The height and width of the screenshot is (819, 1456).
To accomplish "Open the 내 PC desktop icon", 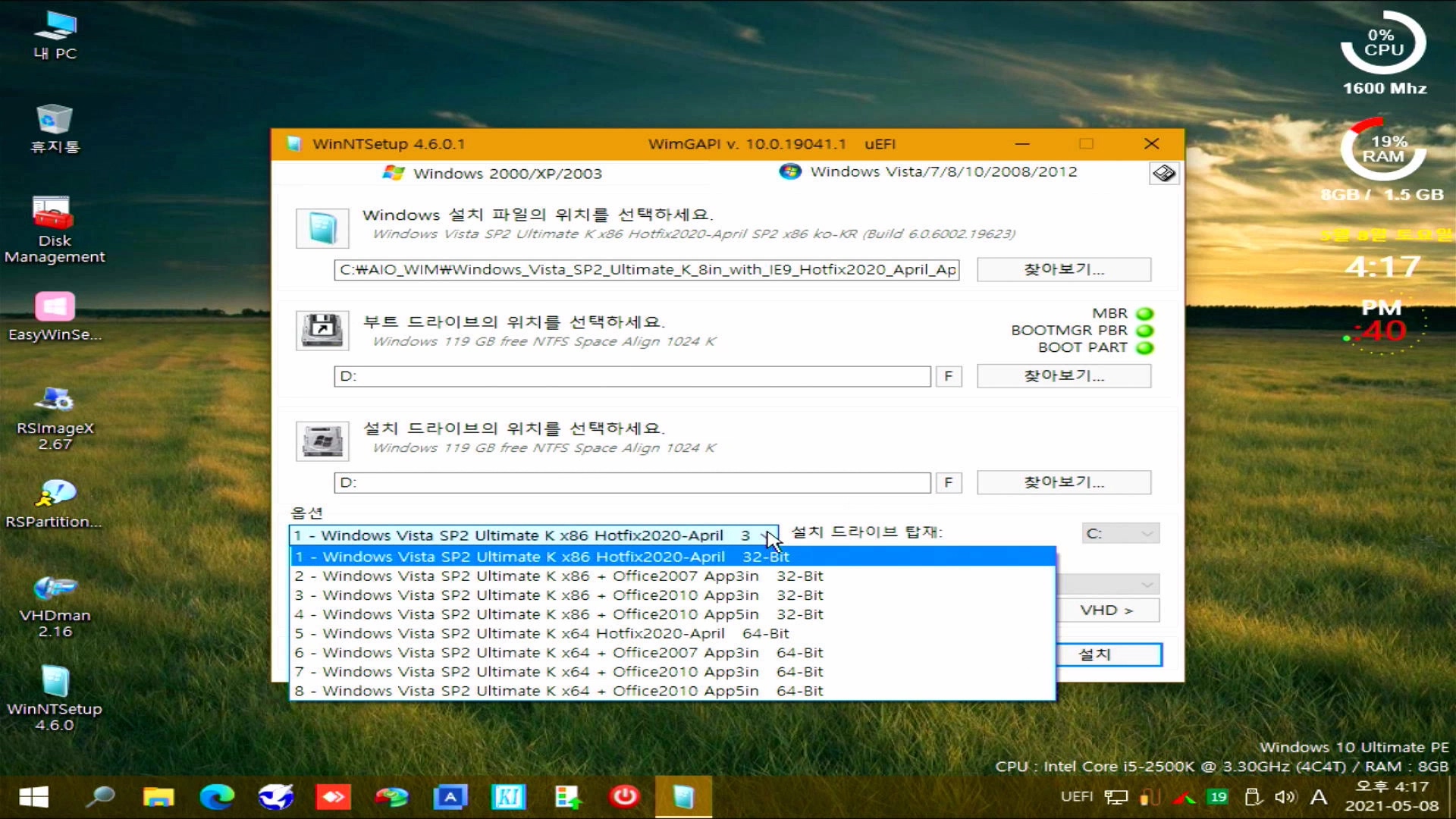I will coord(55,36).
